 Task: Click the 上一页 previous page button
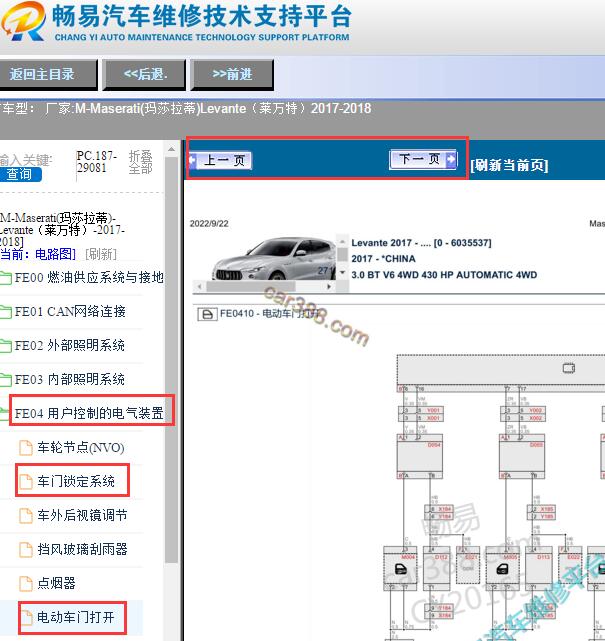coord(221,160)
